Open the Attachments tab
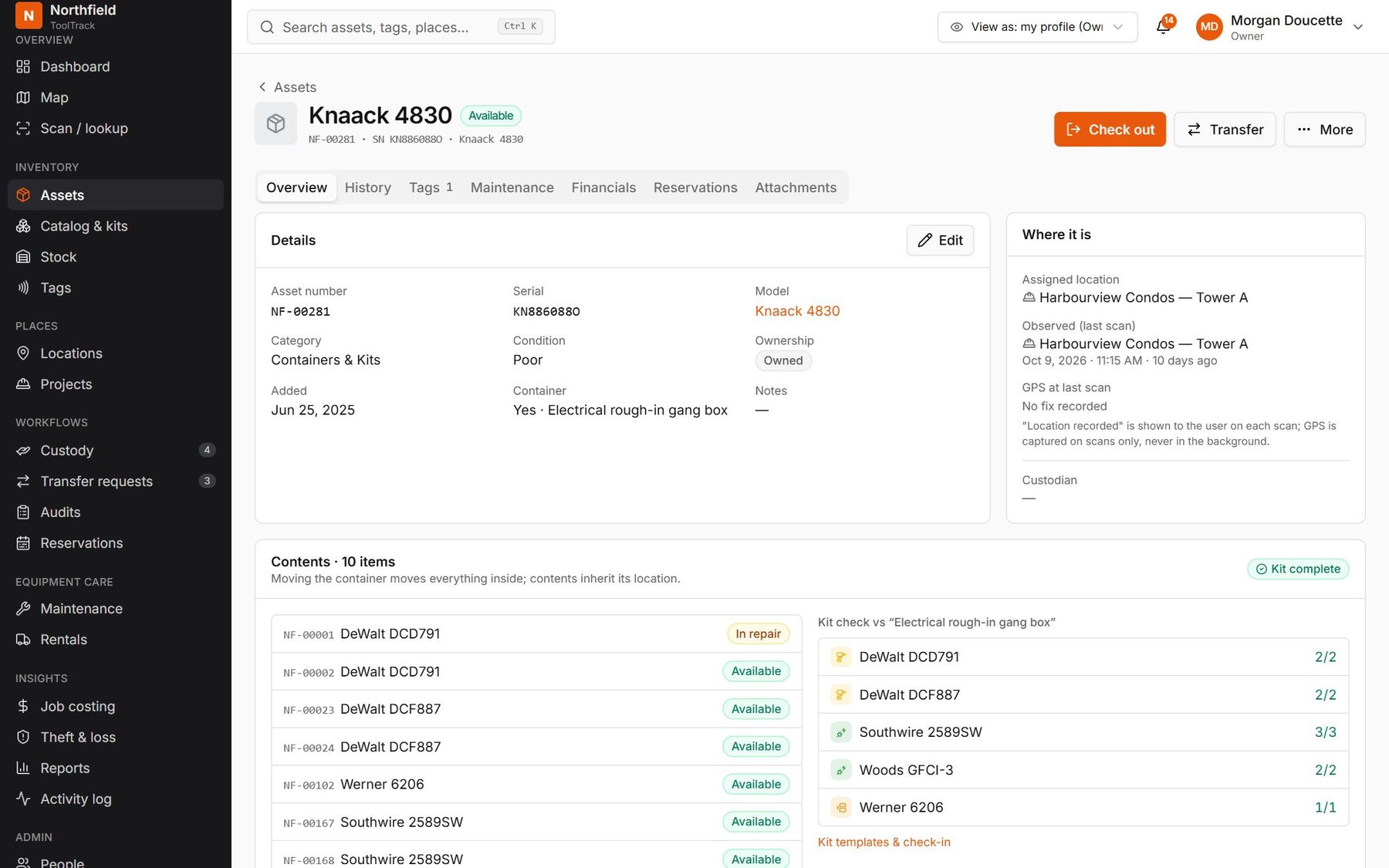Screen dimensions: 1389x868 tap(796, 187)
